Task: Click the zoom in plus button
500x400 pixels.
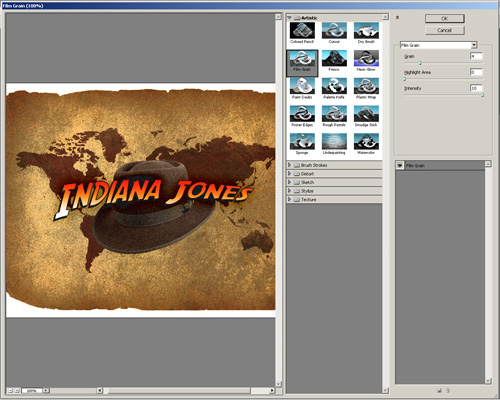Action: pos(17,390)
